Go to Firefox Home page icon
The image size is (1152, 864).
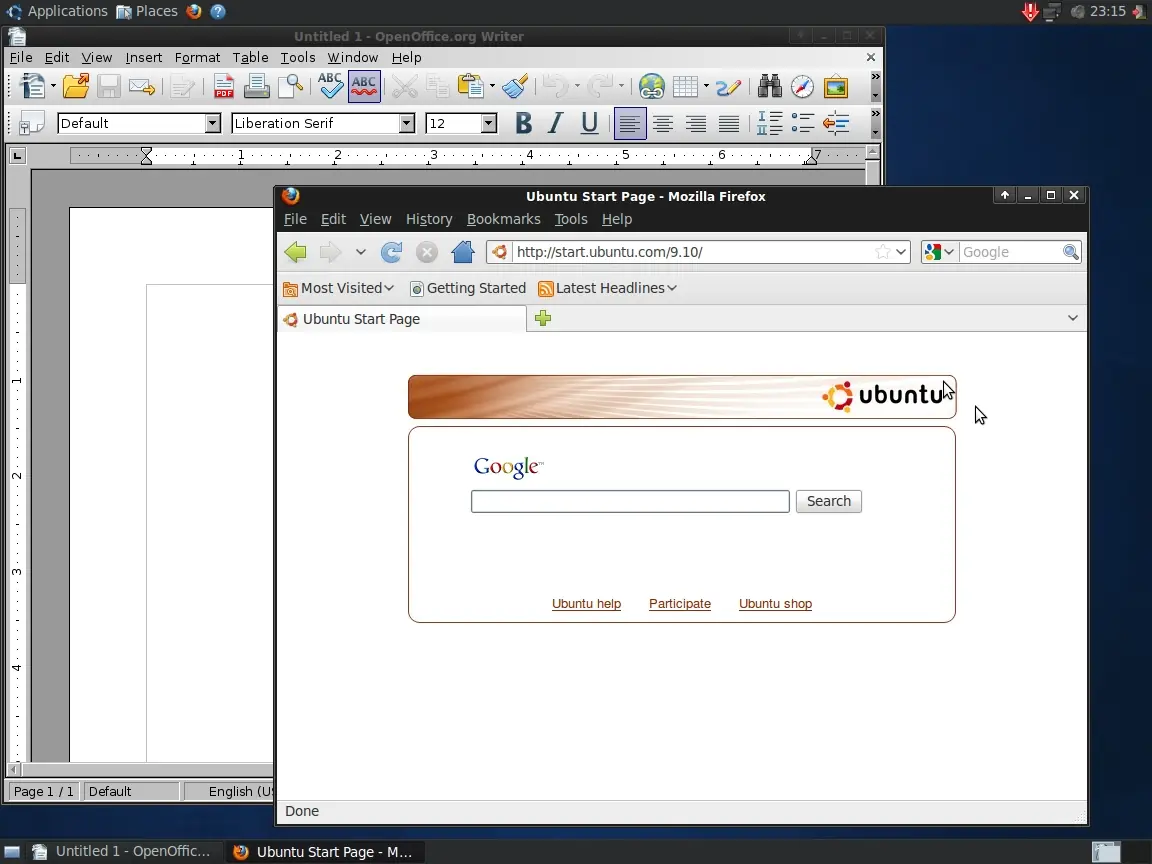pyautogui.click(x=463, y=252)
